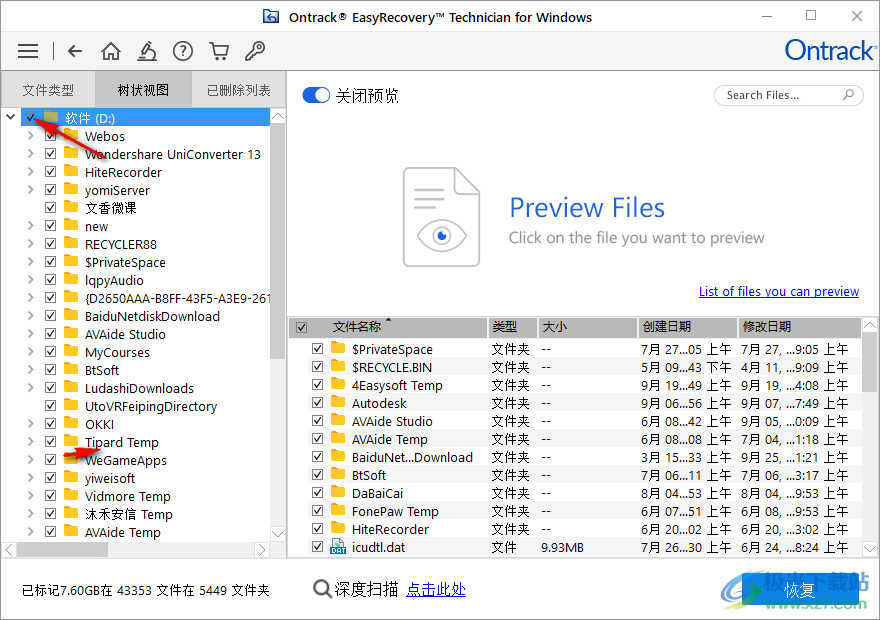This screenshot has width=880, height=620.
Task: Go to the Home screen icon
Action: click(111, 51)
